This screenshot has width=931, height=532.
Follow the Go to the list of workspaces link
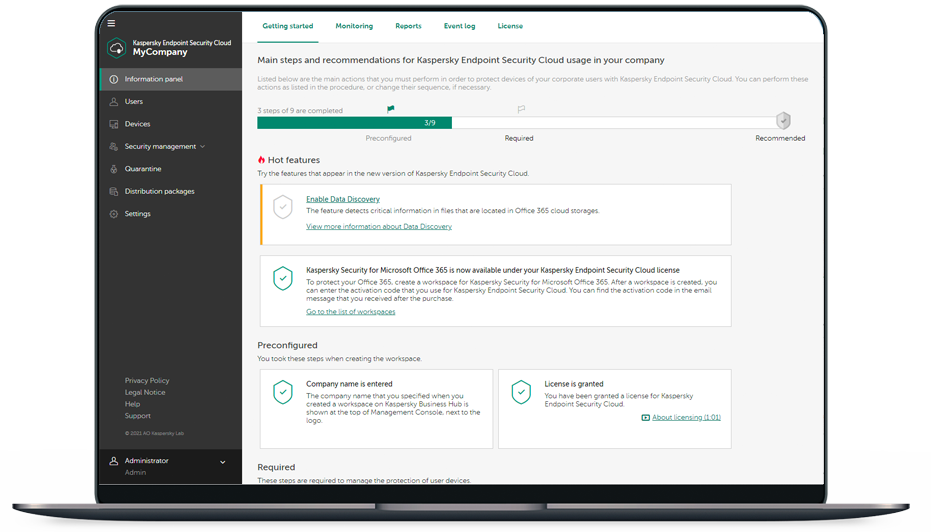(x=350, y=312)
